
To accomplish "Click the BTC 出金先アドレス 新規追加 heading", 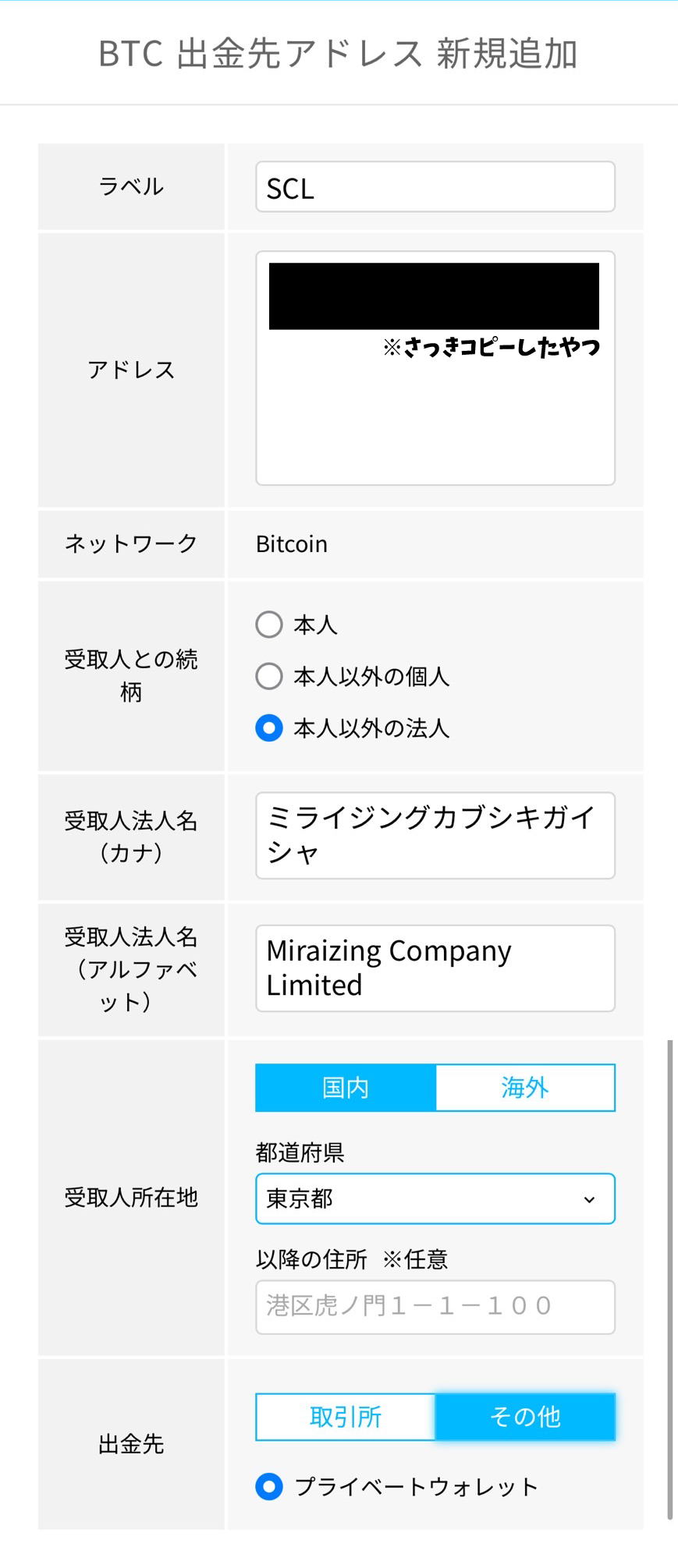I will pyautogui.click(x=338, y=55).
